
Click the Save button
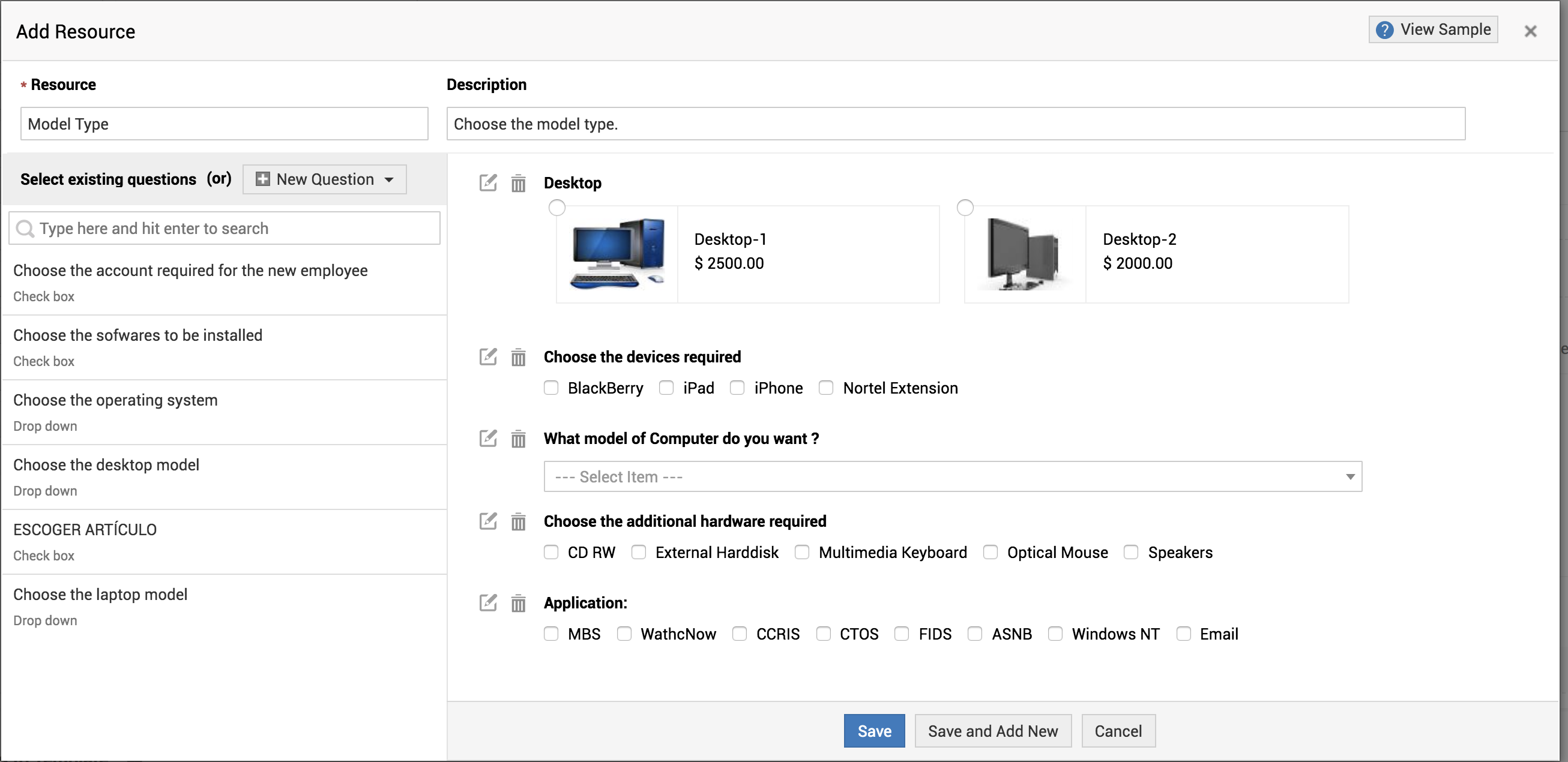click(873, 730)
